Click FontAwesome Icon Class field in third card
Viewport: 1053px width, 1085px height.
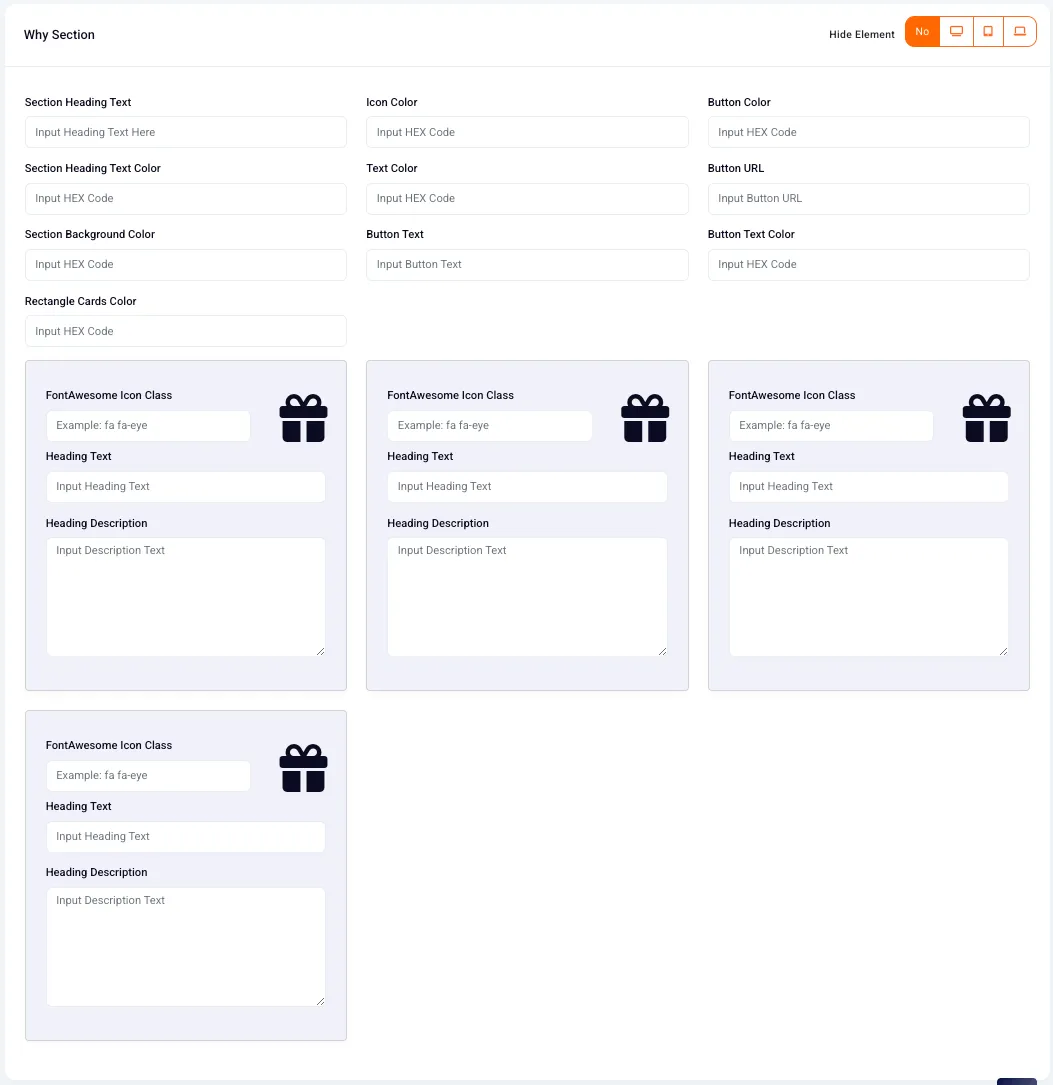click(x=831, y=426)
